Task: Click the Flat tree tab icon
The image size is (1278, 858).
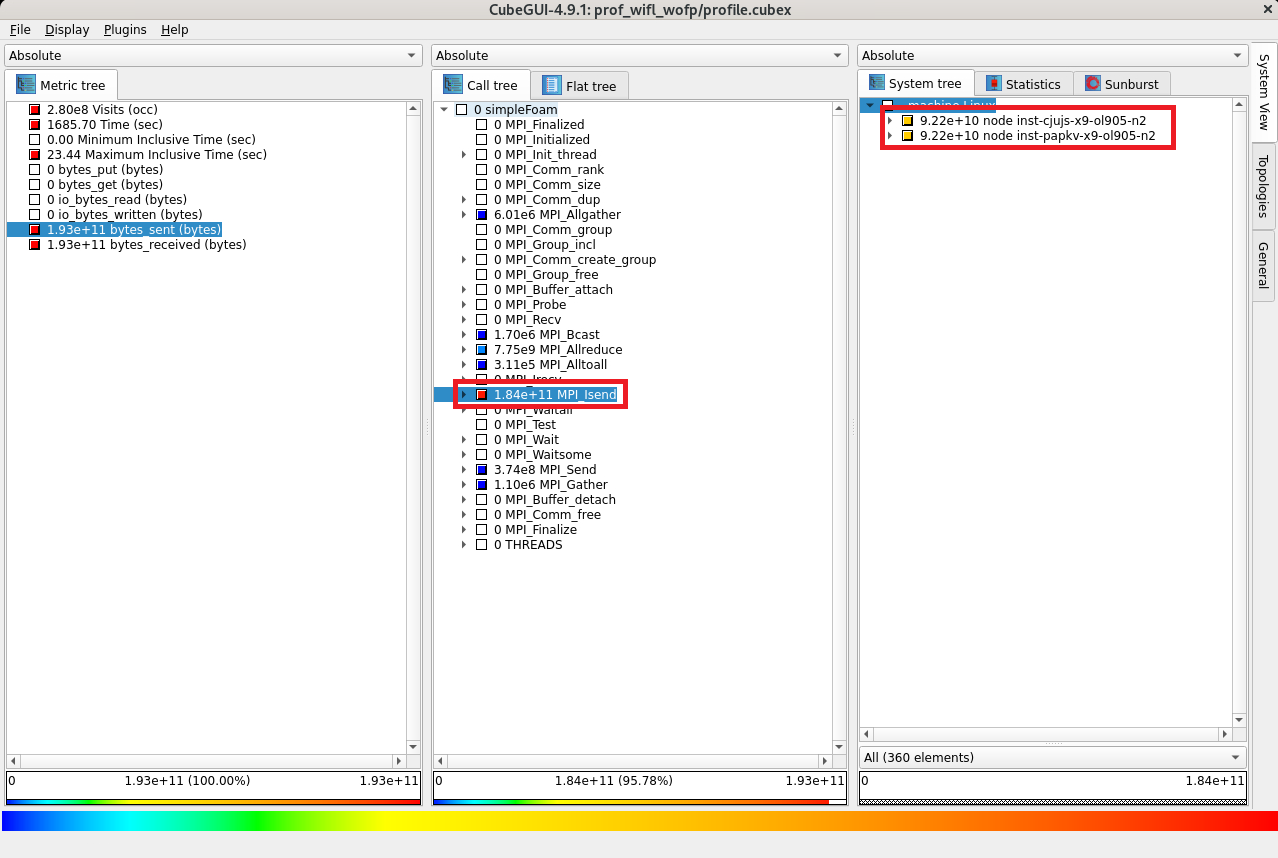Action: pos(552,86)
